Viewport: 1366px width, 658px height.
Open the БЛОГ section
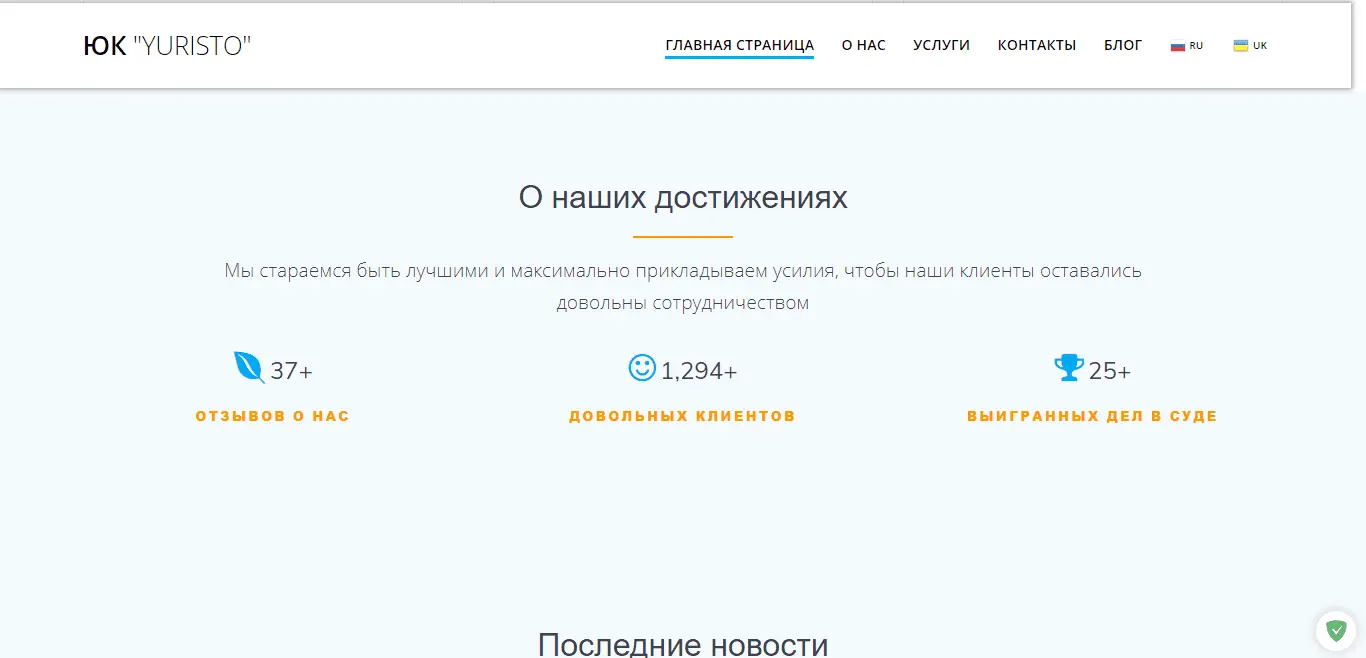pyautogui.click(x=1122, y=46)
